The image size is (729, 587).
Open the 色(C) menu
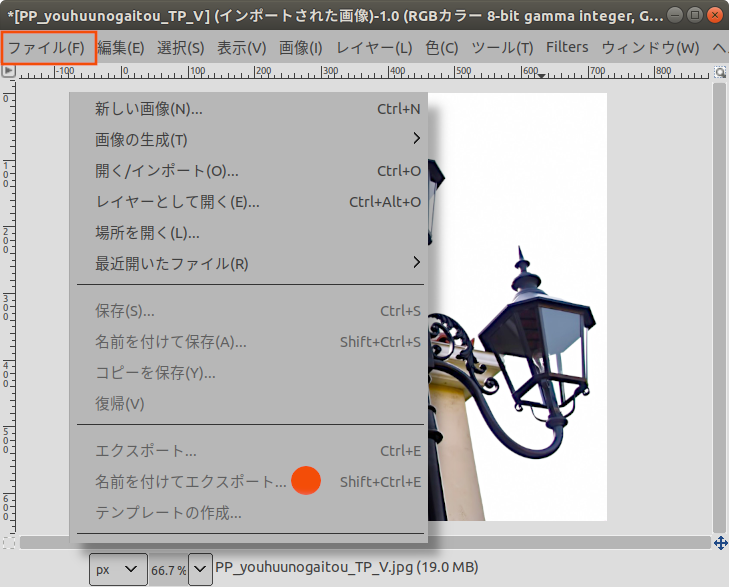pyautogui.click(x=442, y=47)
